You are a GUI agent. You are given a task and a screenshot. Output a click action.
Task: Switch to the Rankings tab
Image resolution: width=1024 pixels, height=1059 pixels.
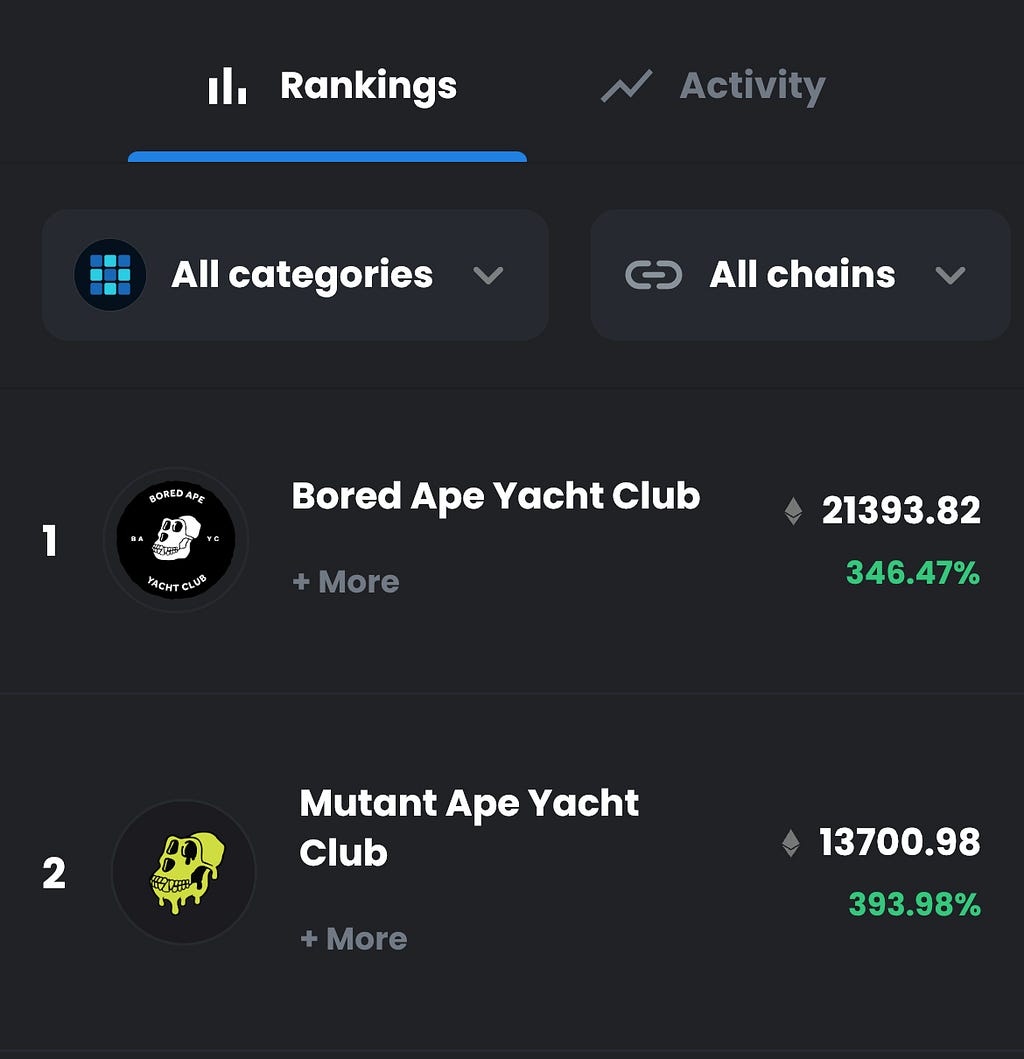click(x=328, y=86)
